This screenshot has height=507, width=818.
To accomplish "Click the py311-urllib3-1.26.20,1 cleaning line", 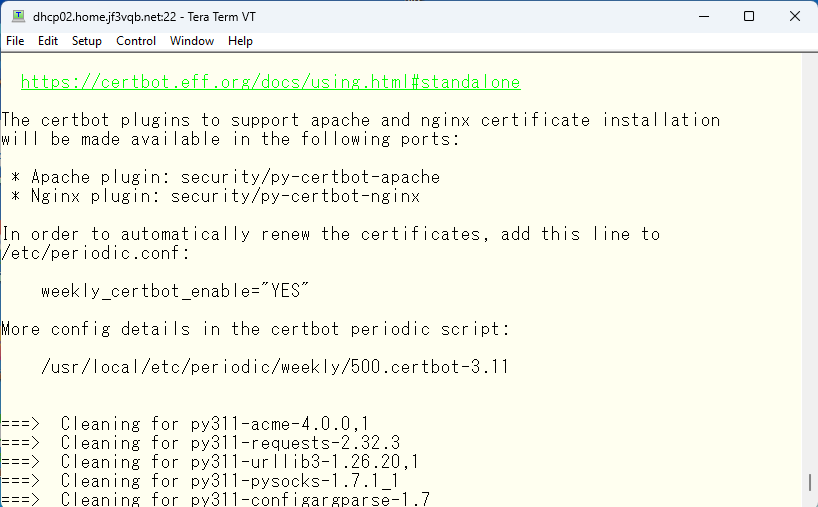I will point(210,462).
